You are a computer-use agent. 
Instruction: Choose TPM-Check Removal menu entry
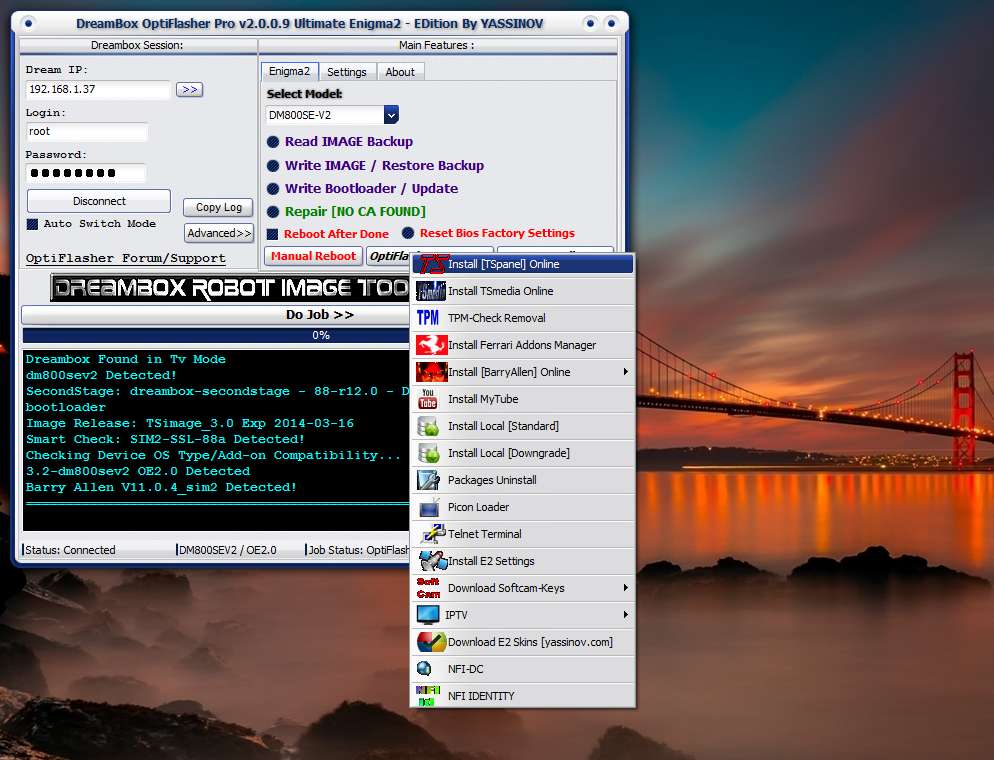pyautogui.click(x=523, y=318)
